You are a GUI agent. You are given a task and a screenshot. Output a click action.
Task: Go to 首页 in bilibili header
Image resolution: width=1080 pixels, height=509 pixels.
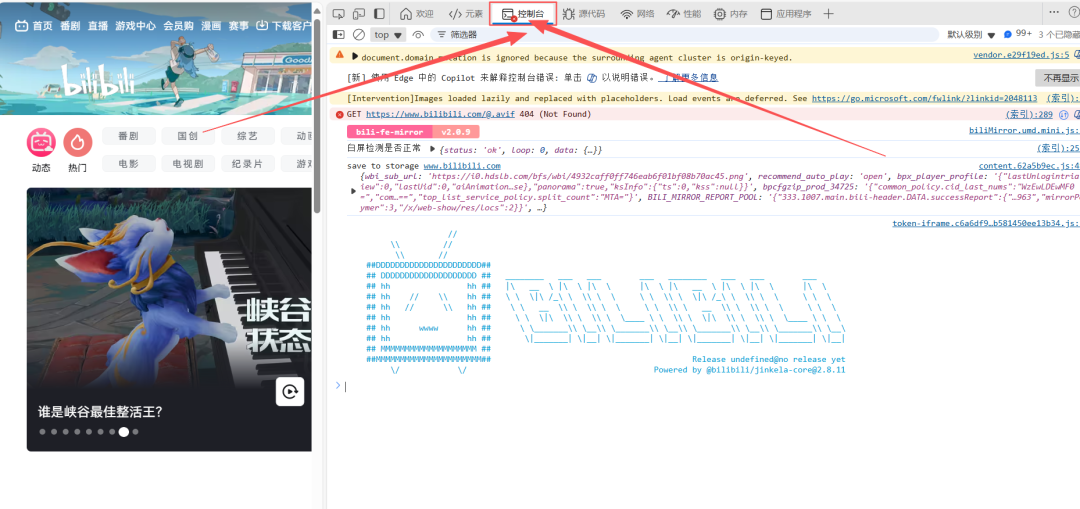point(43,25)
